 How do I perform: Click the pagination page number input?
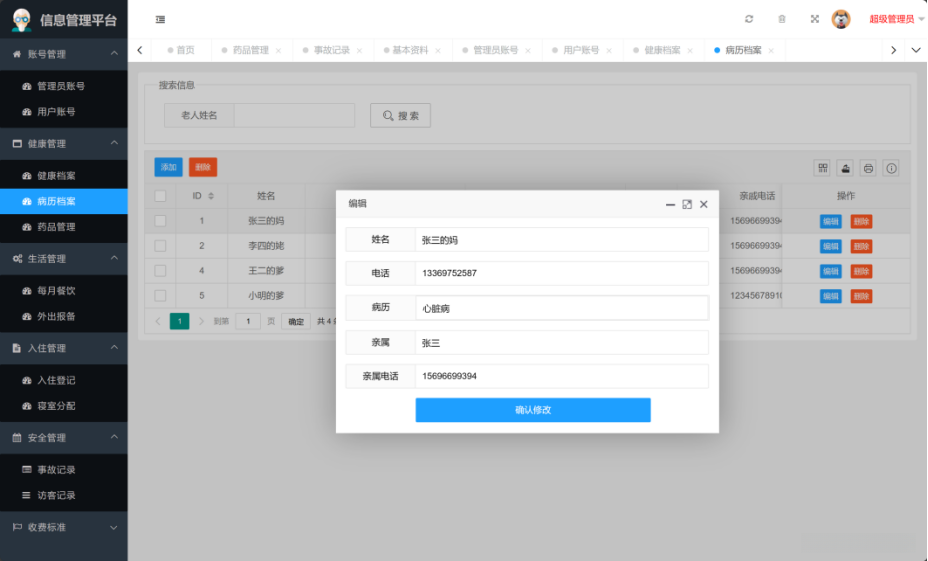tap(248, 321)
